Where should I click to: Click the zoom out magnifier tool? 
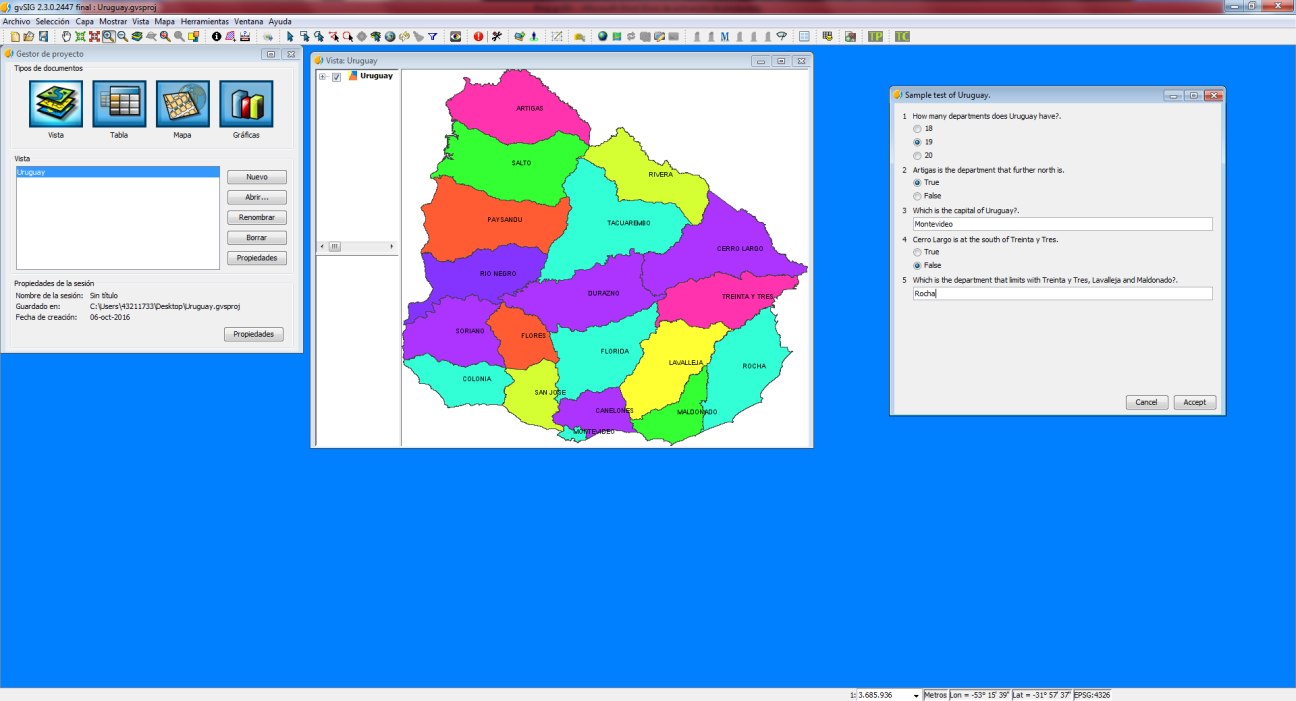[122, 37]
